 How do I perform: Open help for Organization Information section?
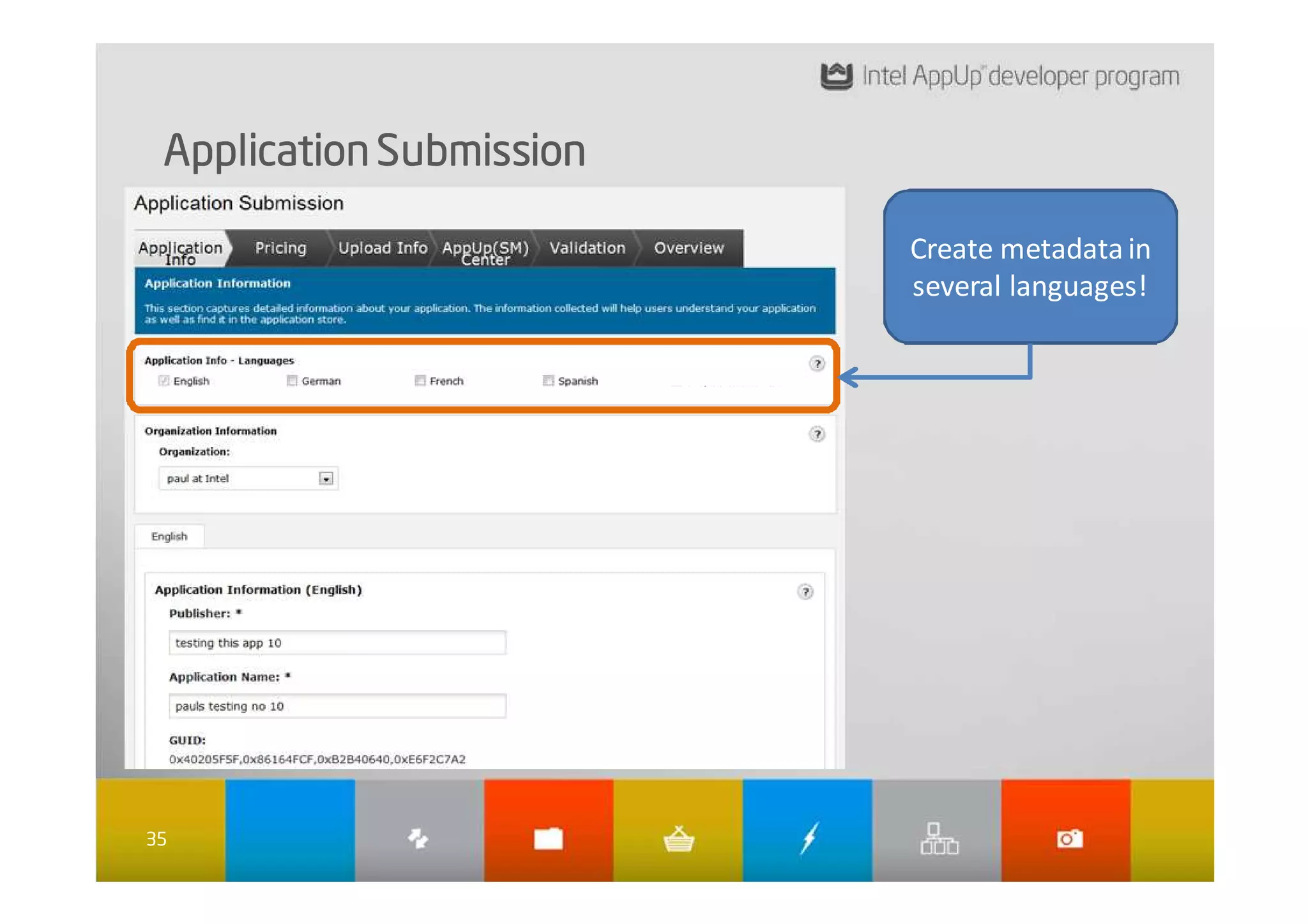tap(816, 434)
